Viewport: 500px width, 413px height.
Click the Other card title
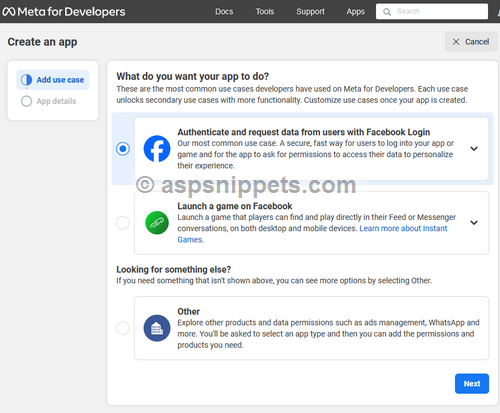[189, 312]
